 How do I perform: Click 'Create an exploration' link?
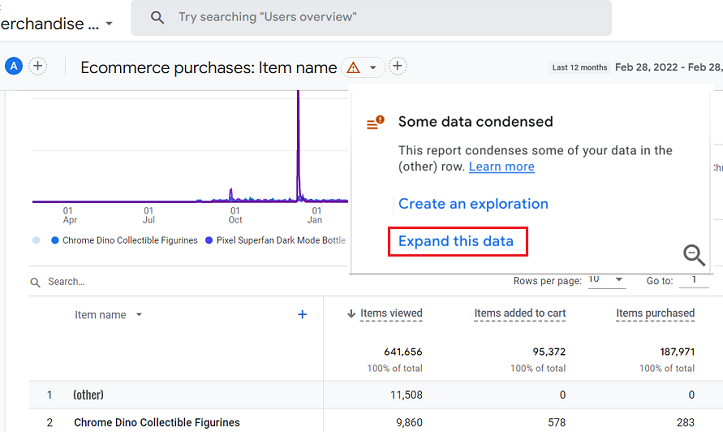coord(473,204)
